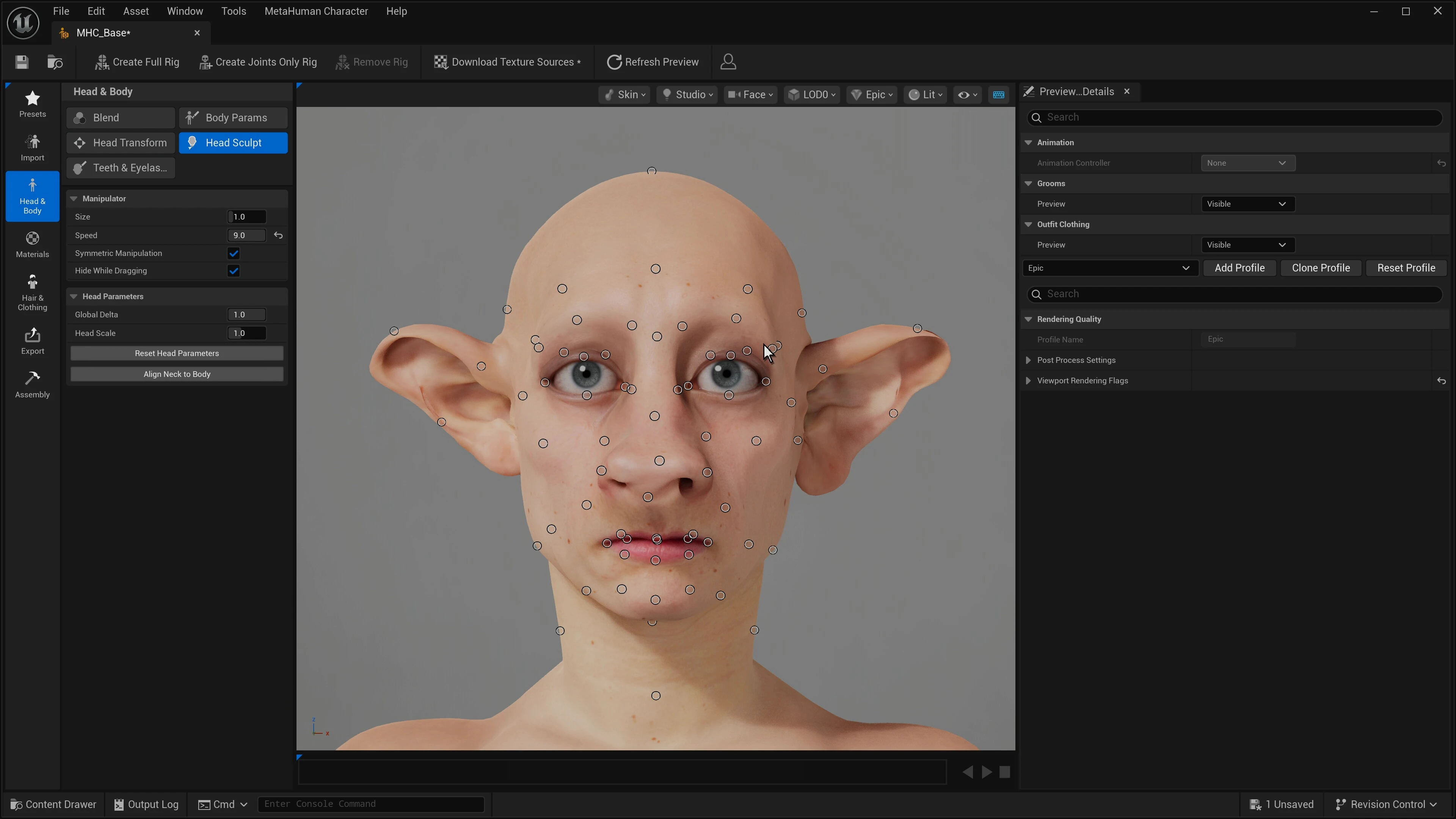The width and height of the screenshot is (1456, 819).
Task: Open the Export panel
Action: click(32, 341)
